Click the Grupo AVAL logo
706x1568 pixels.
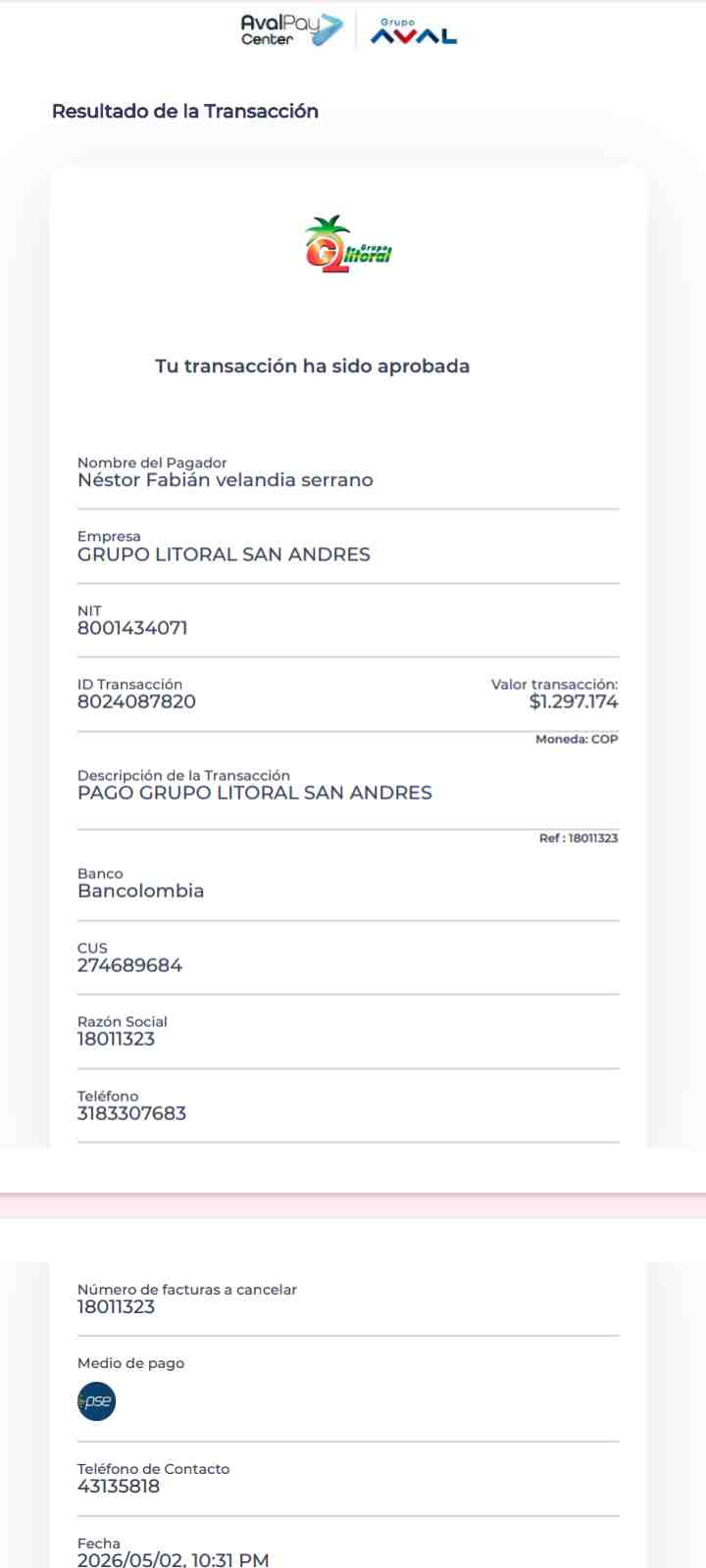click(x=414, y=31)
